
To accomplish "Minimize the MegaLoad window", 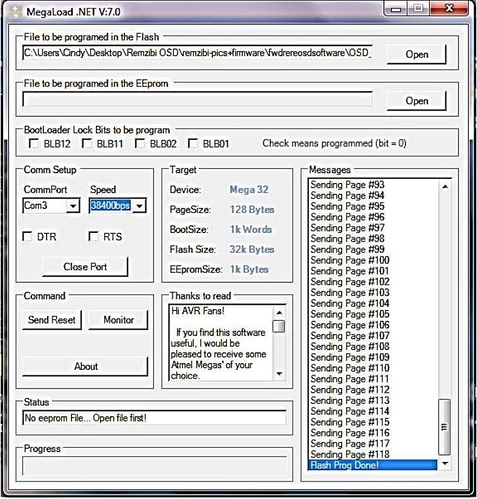I will pyautogui.click(x=396, y=9).
